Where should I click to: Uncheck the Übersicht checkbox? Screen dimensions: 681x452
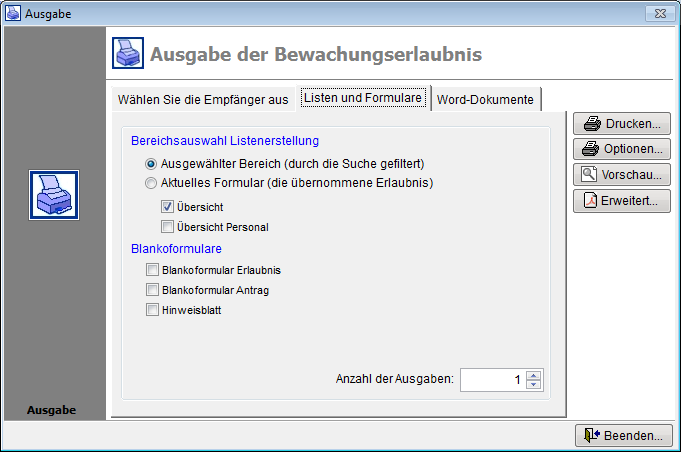coord(168,207)
